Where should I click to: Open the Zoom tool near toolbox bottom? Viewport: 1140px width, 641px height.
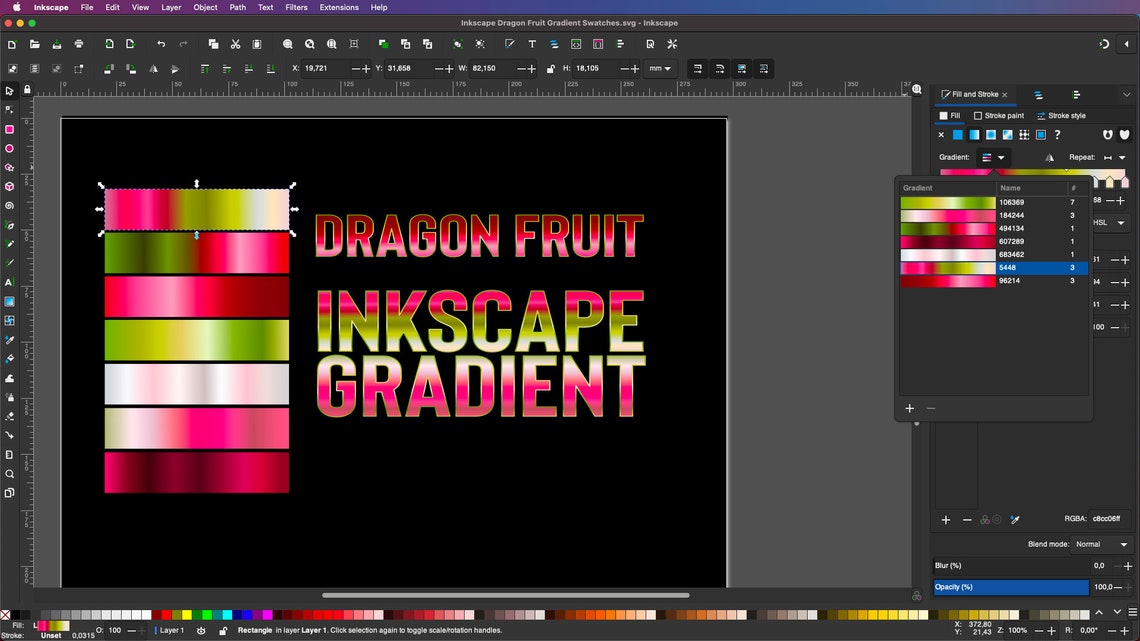tap(11, 474)
